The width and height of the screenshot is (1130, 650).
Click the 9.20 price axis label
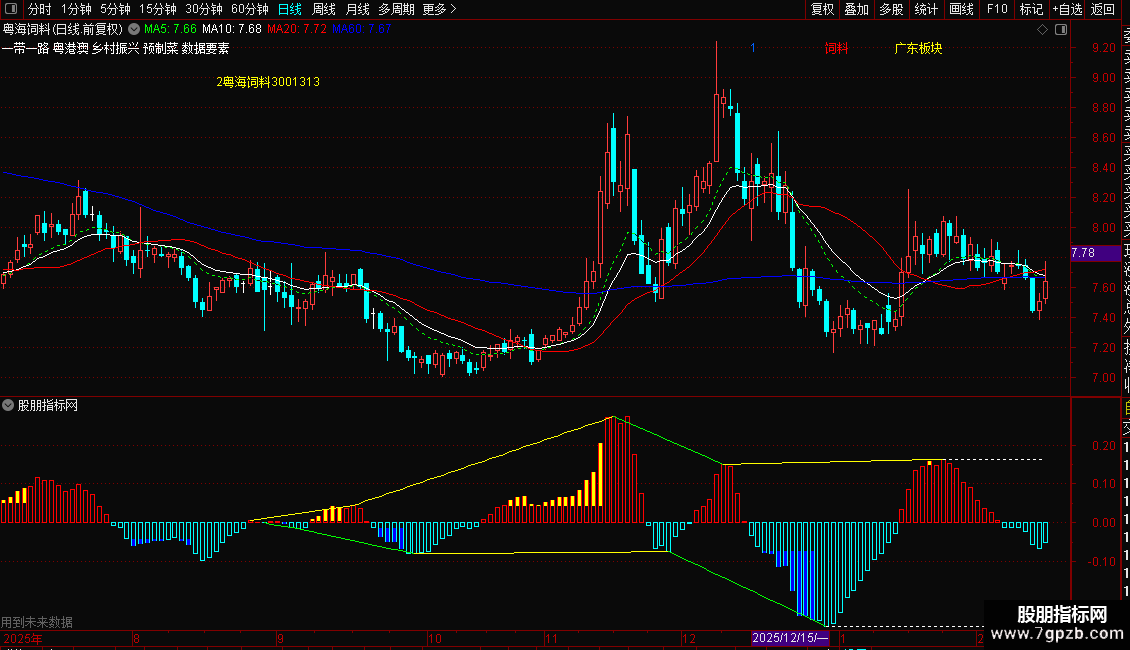1103,48
